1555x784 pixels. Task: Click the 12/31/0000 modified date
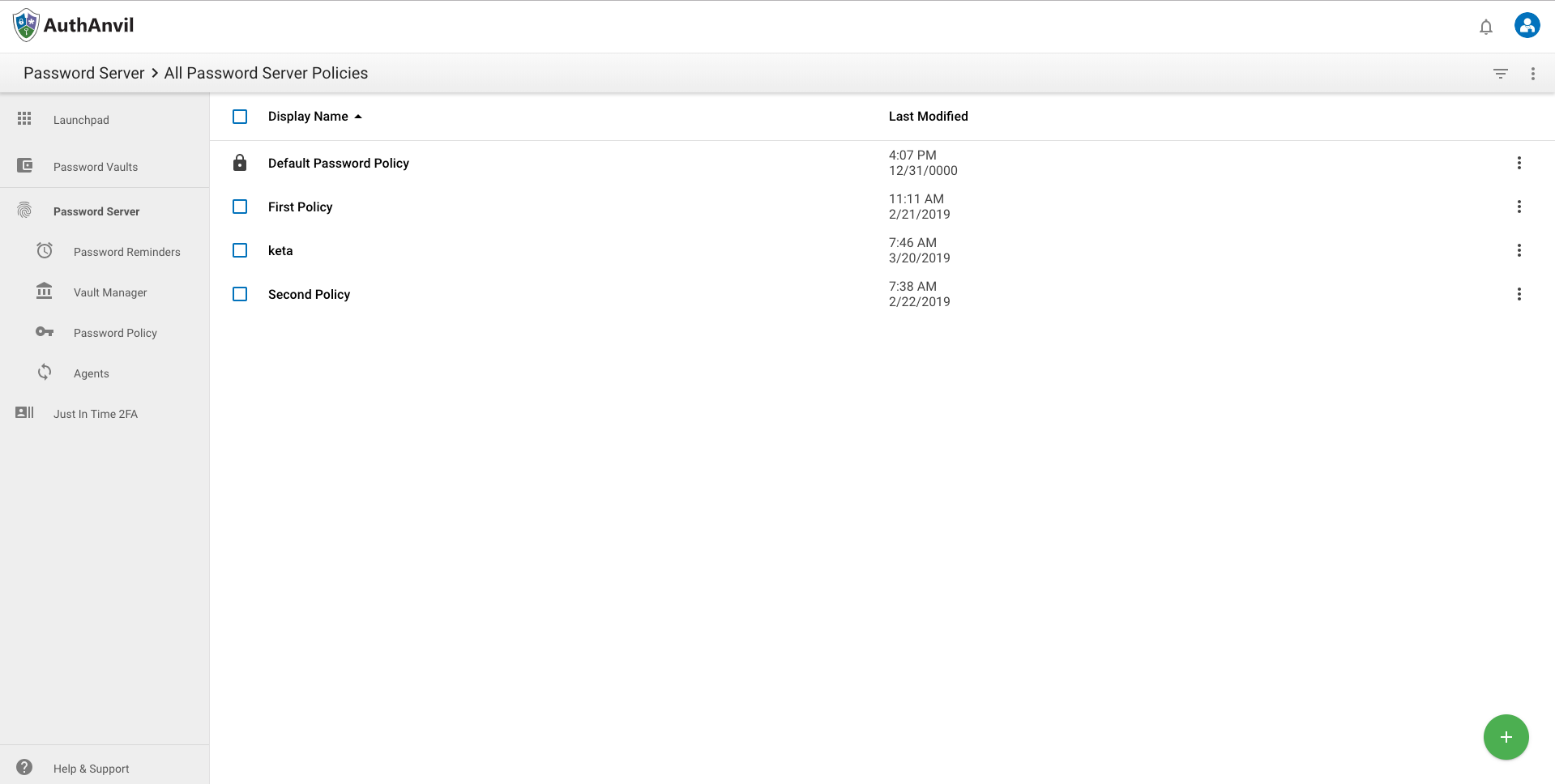coord(923,171)
